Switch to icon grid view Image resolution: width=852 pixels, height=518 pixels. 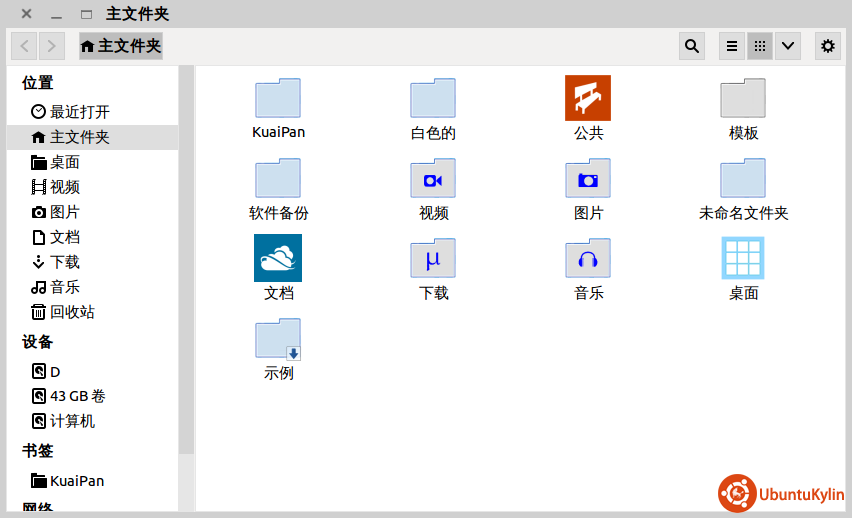760,46
